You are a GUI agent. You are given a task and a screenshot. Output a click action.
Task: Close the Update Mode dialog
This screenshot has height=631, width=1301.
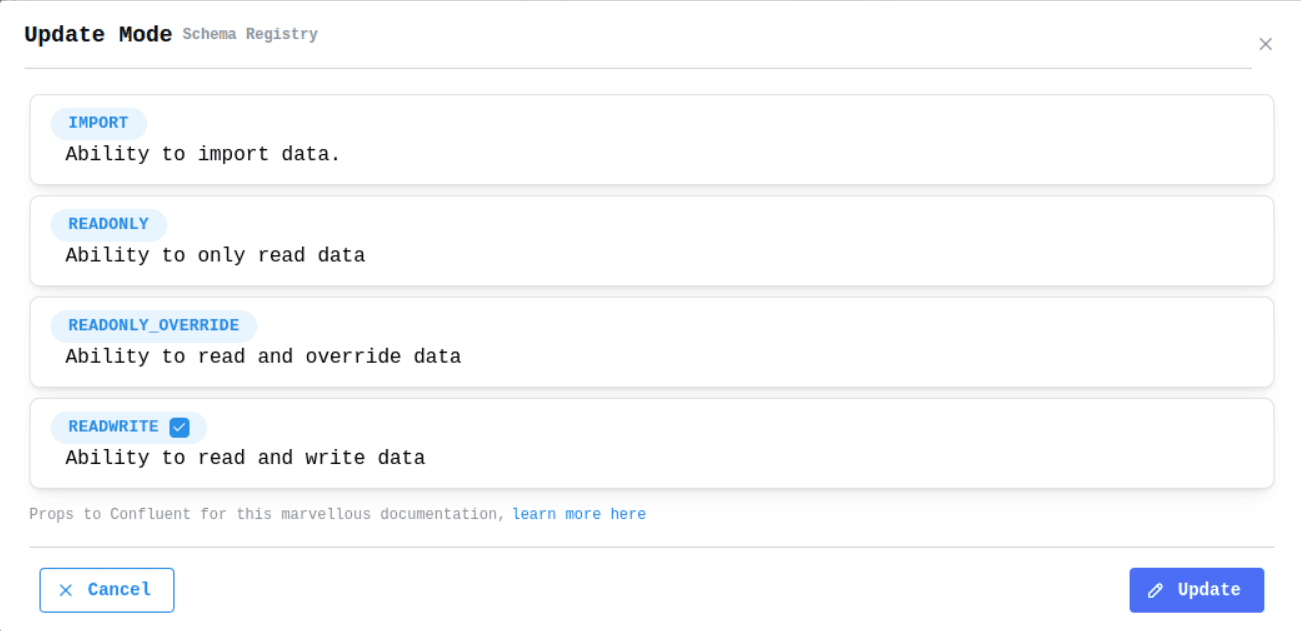point(1265,44)
